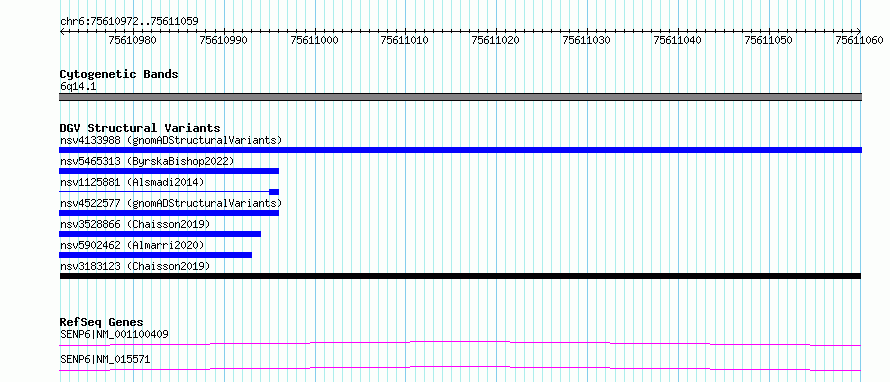Open nsv4522577 (gnomADStructuralVariants) label
The height and width of the screenshot is (382, 890).
[x=171, y=203]
